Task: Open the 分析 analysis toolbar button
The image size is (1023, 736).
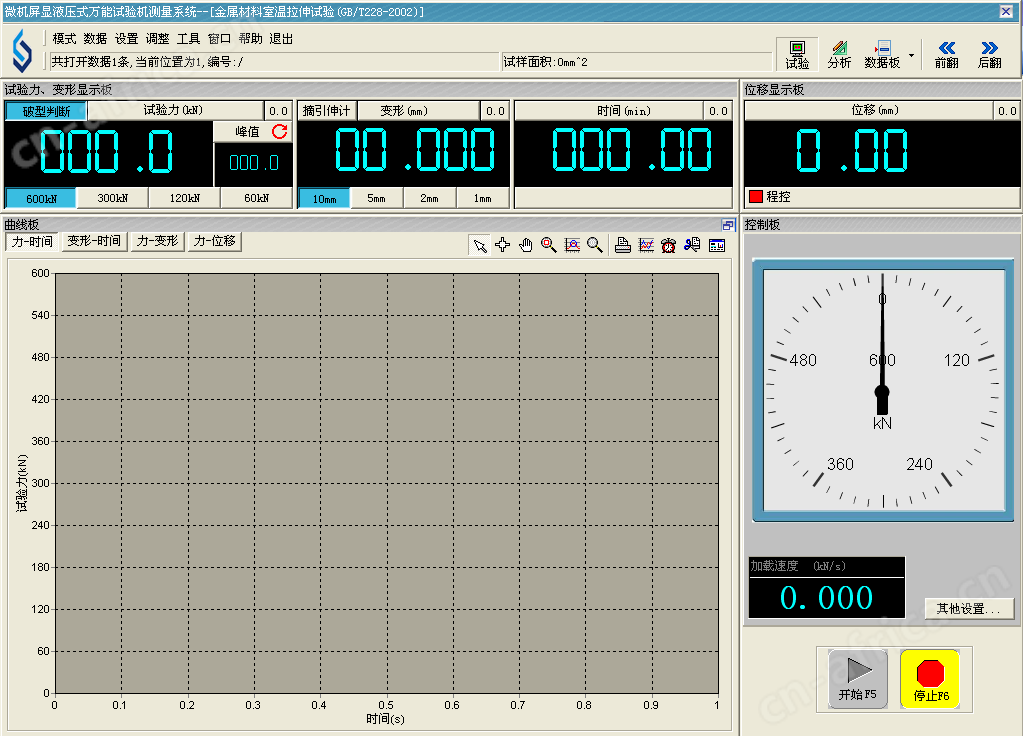Action: coord(839,53)
